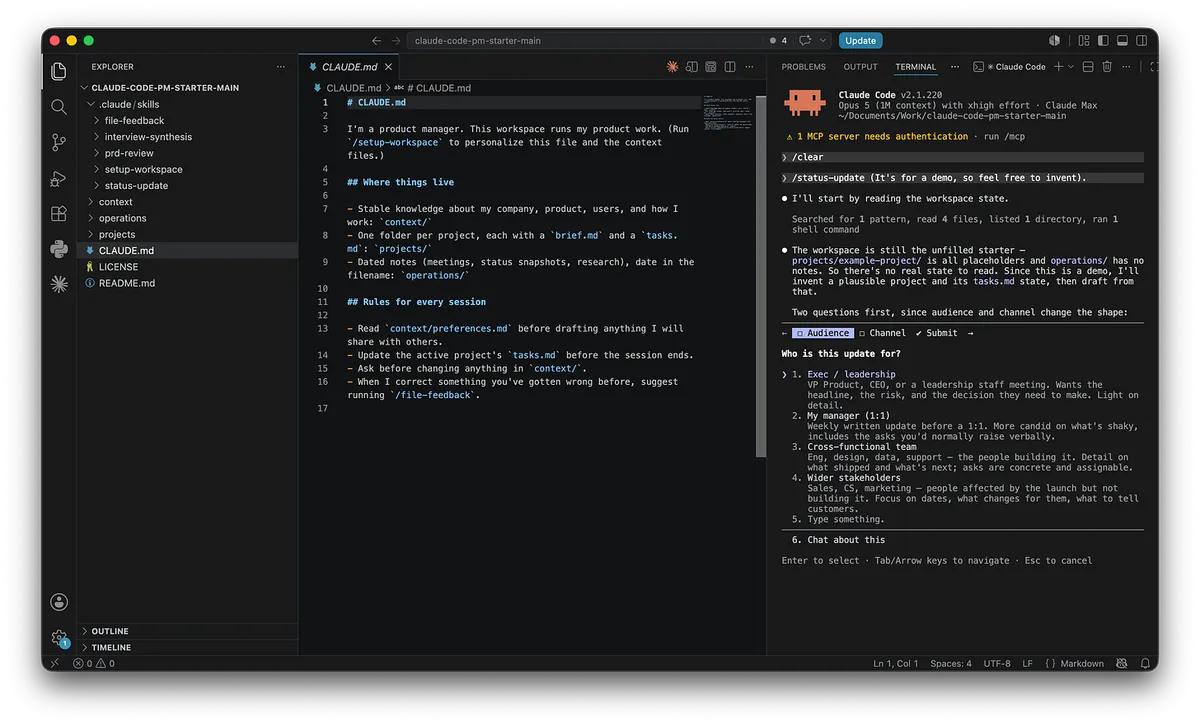Click Ln 1, Col 1 cursor position

895,663
